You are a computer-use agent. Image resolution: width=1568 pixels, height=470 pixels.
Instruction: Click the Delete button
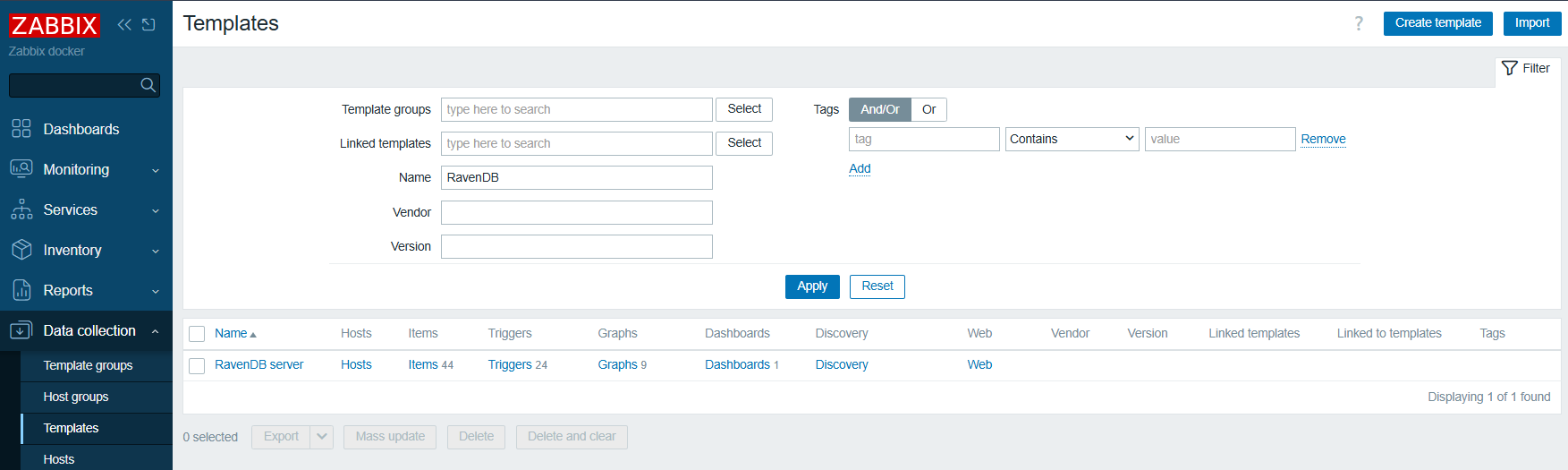pyautogui.click(x=476, y=437)
